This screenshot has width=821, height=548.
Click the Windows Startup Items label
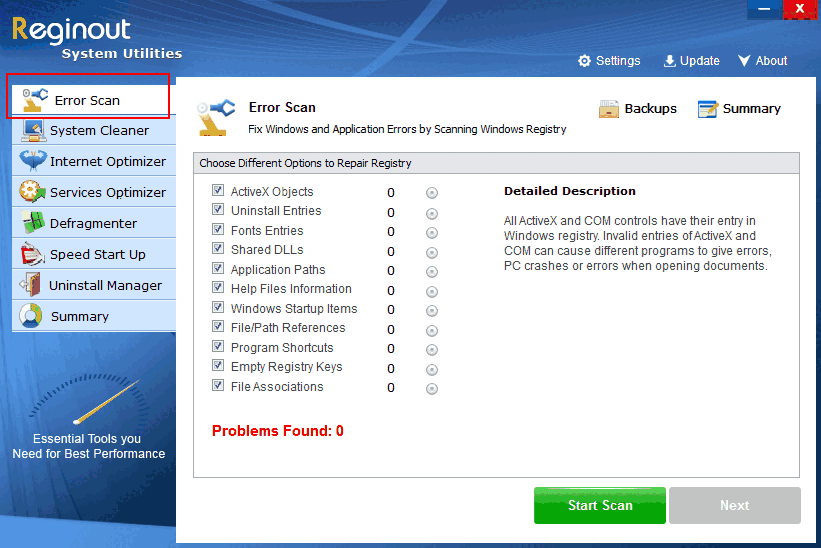(294, 308)
